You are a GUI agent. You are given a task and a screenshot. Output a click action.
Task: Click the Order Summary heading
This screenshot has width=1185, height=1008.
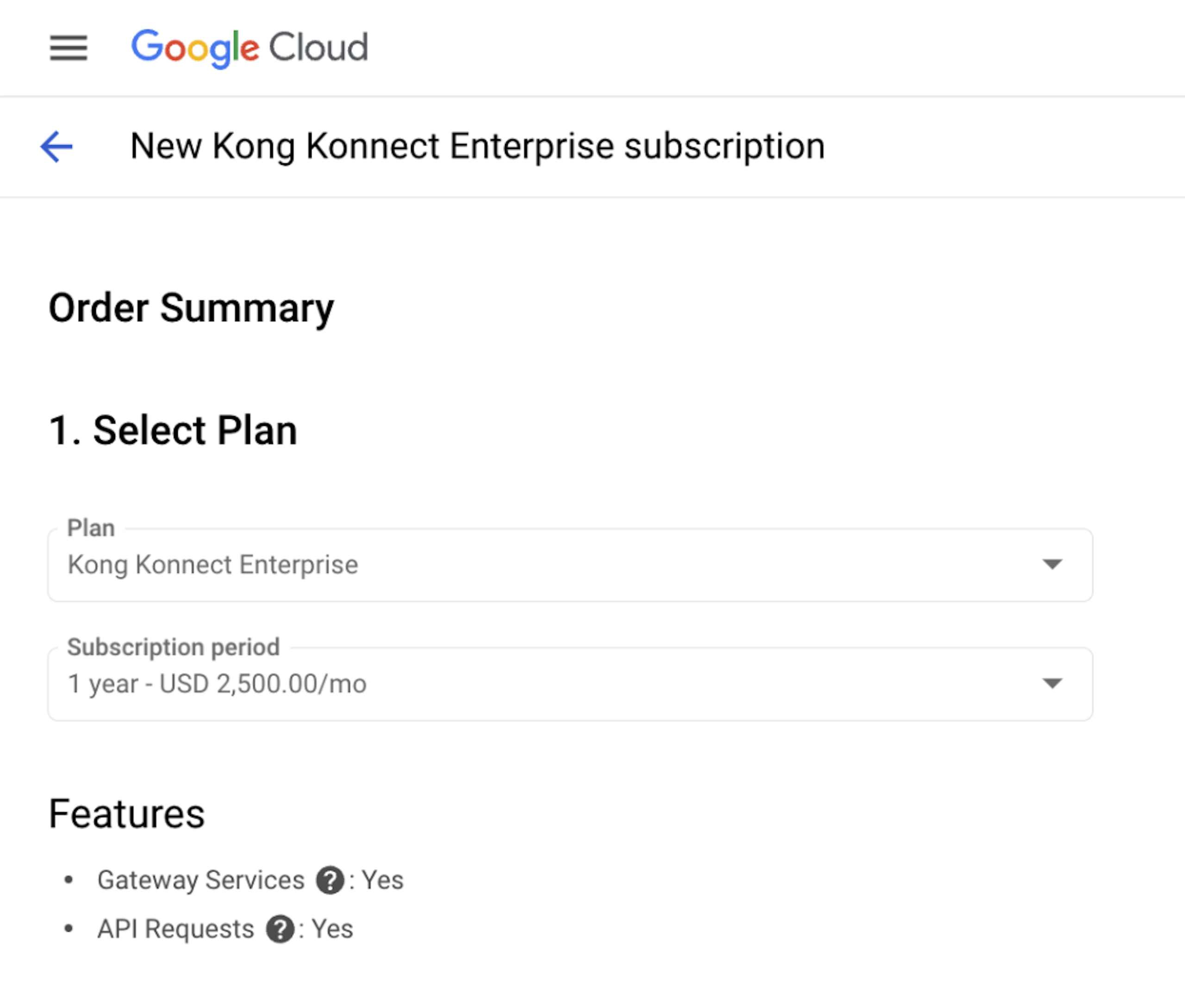coord(191,309)
